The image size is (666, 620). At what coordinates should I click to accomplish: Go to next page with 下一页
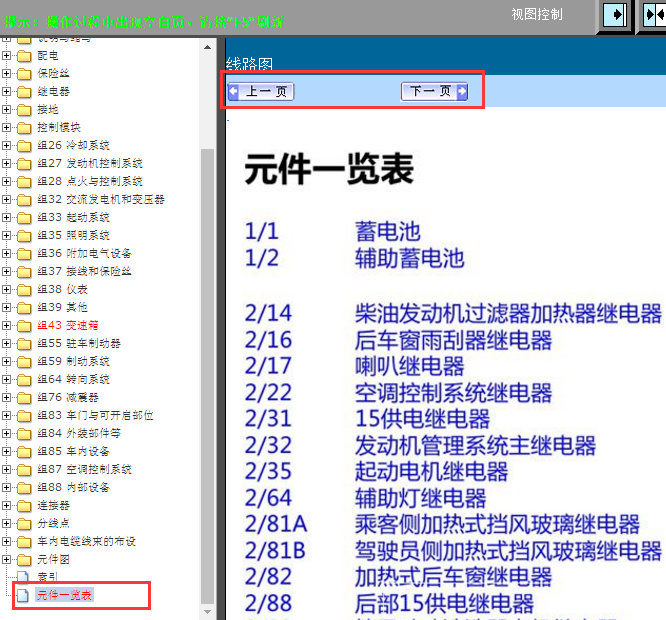coord(434,91)
